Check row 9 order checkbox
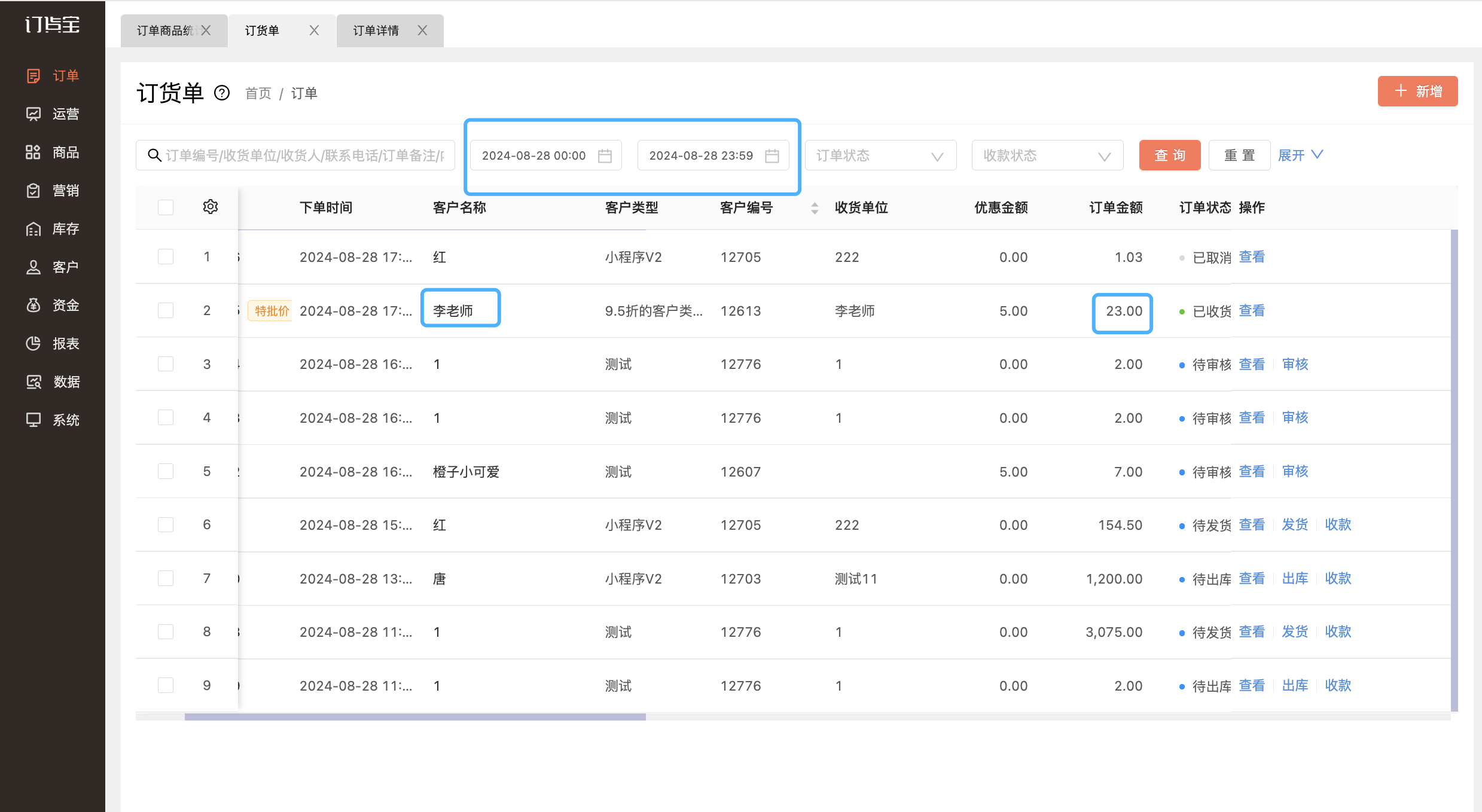Screen dimensions: 1482x812 click(166, 685)
